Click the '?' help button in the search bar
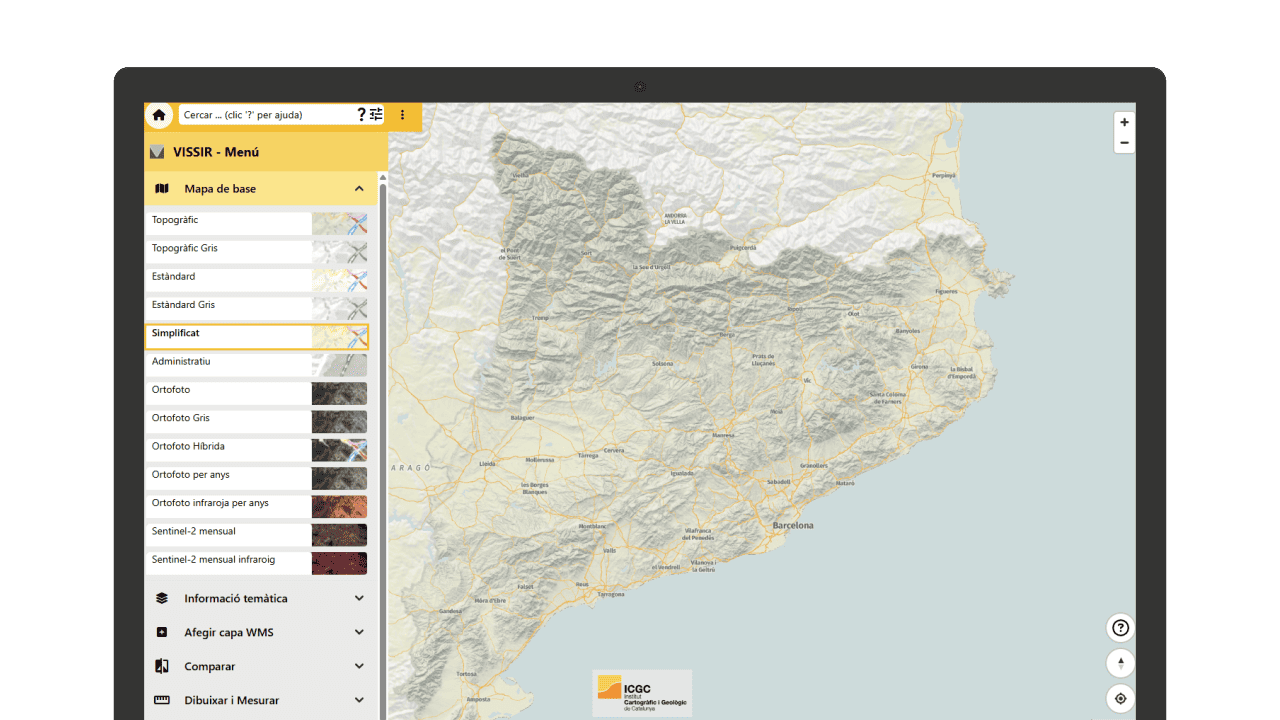Screen dimensions: 1280x720 [x=361, y=115]
